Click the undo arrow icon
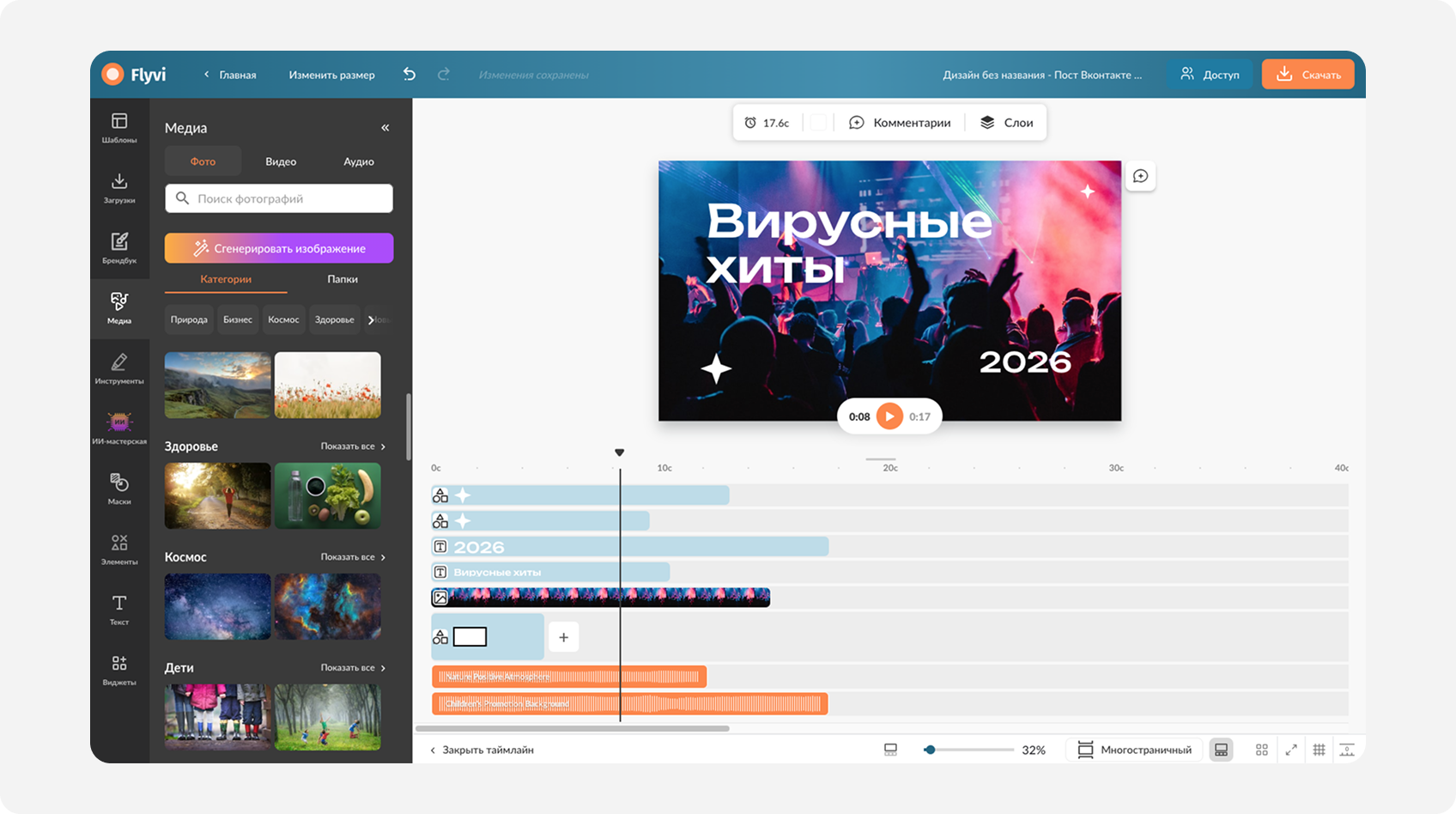1456x814 pixels. (409, 75)
